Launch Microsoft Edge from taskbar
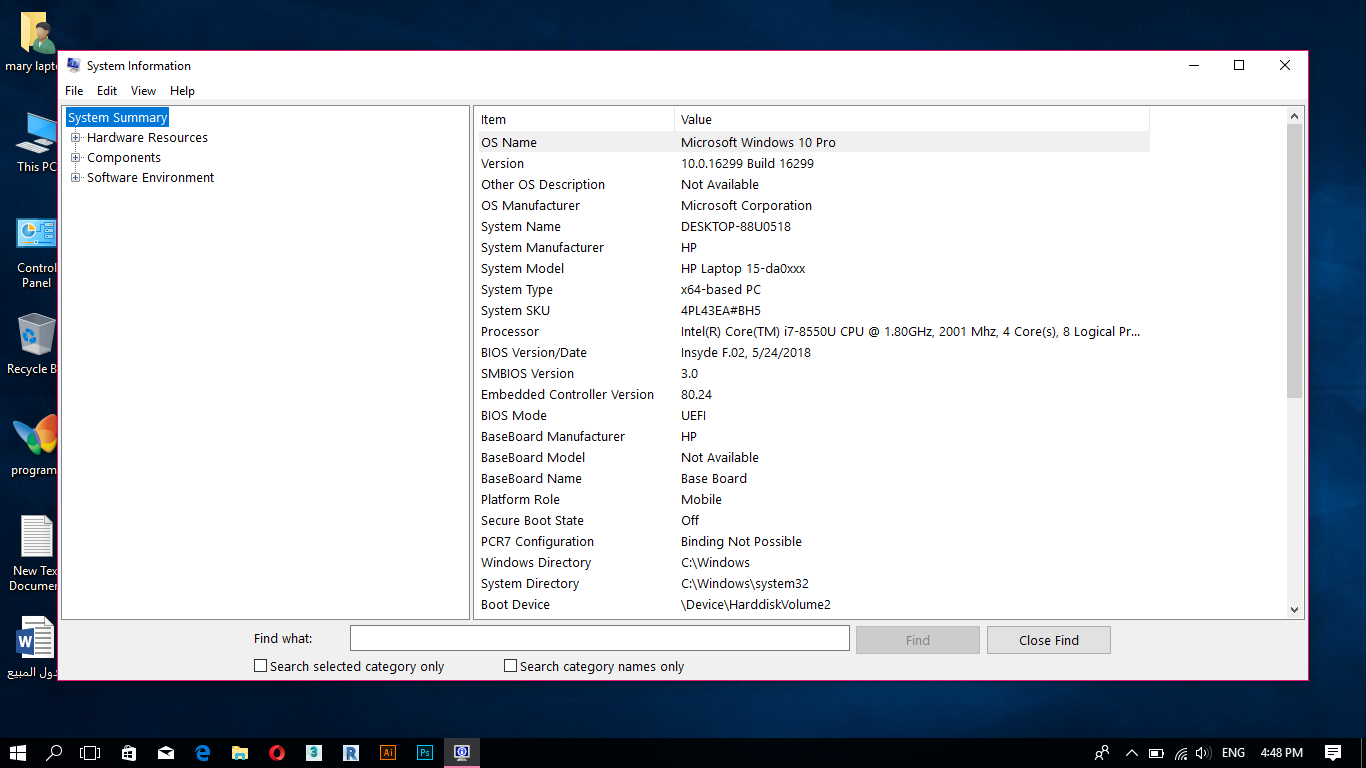The width and height of the screenshot is (1366, 768). tap(203, 753)
